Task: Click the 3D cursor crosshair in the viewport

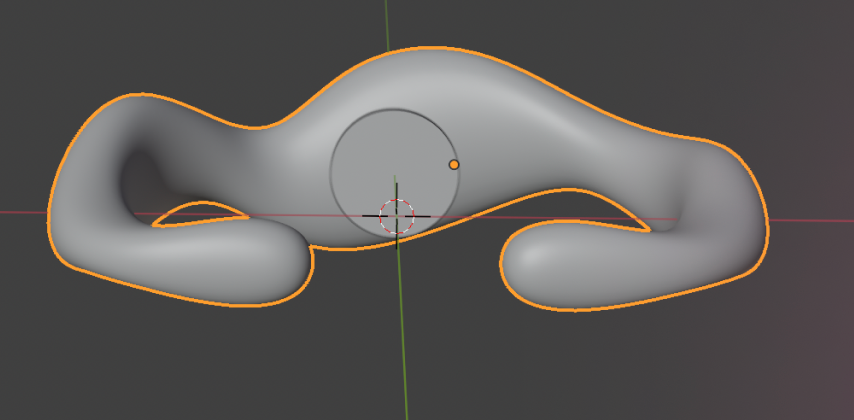Action: (396, 216)
